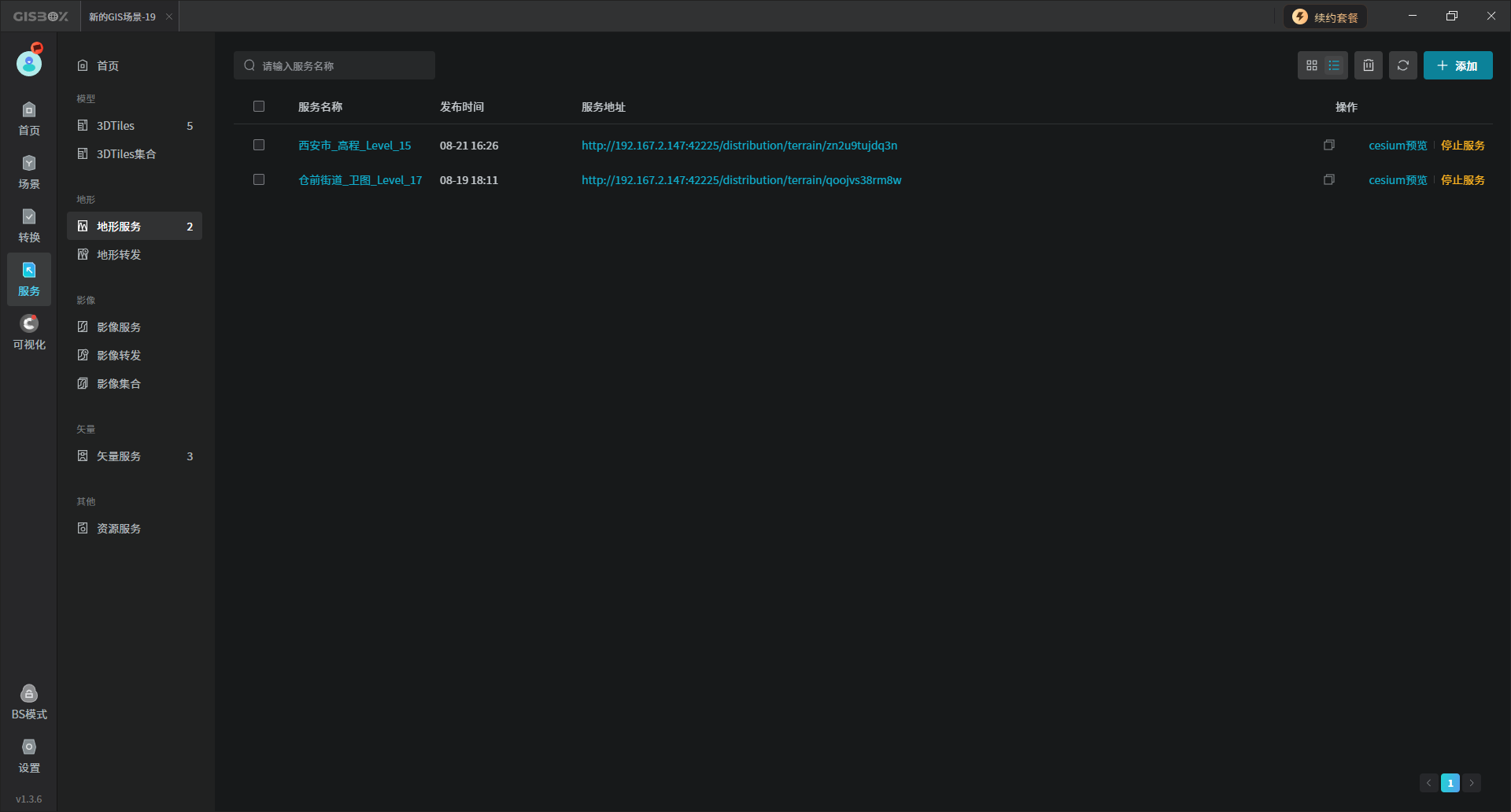Go to the 转换 sidebar section
The image size is (1511, 812).
pyautogui.click(x=29, y=226)
